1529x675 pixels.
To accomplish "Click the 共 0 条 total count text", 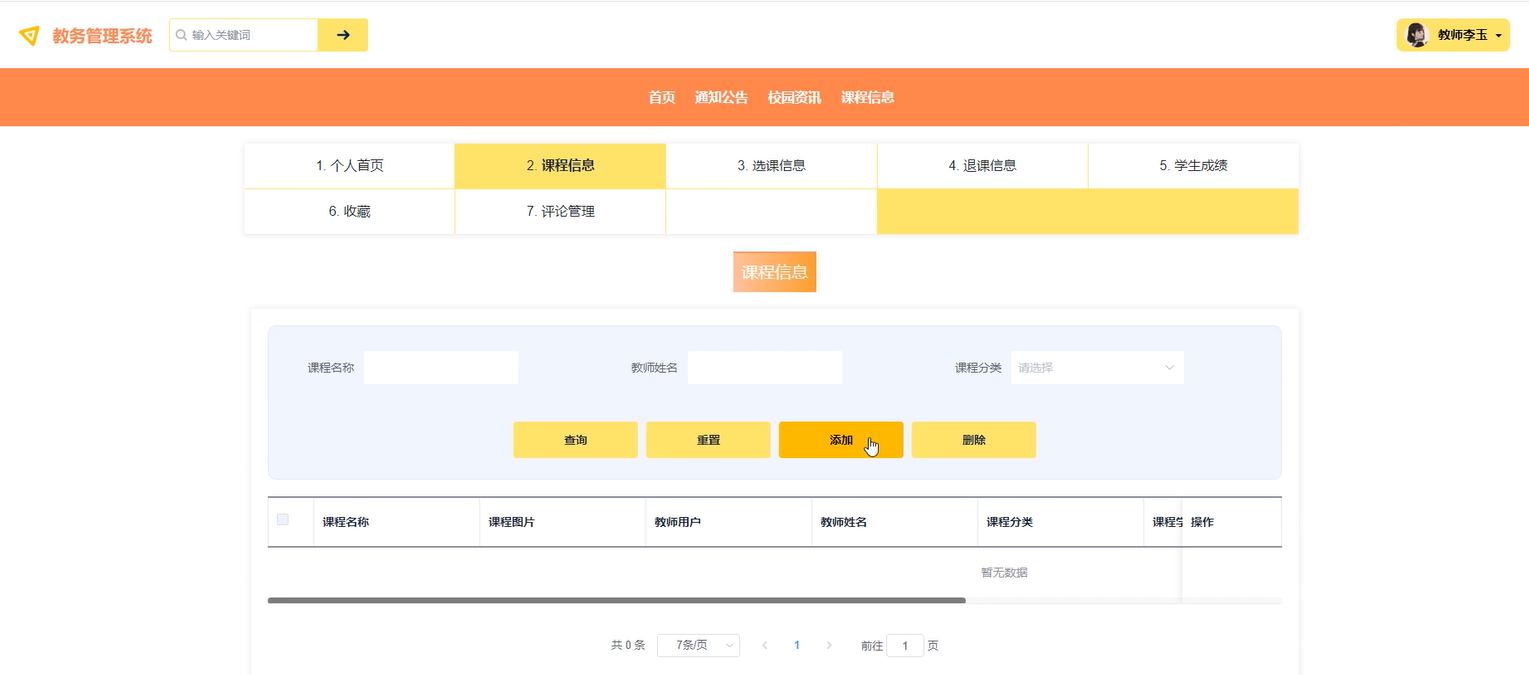I will coord(628,646).
